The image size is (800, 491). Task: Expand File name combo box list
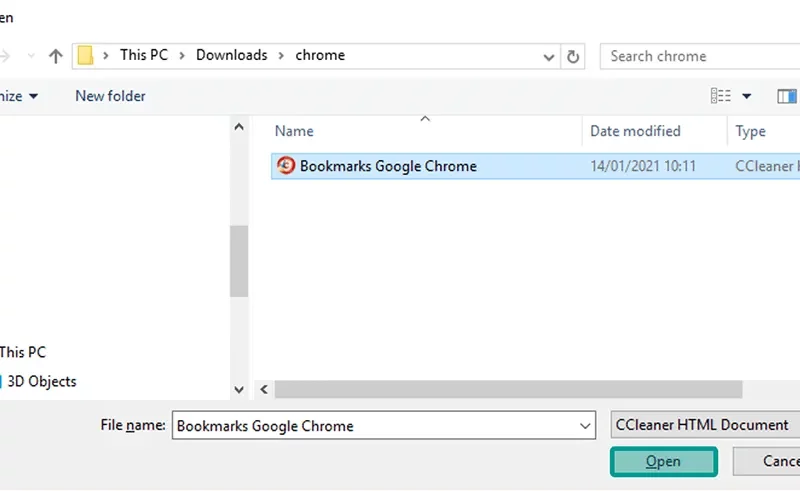pyautogui.click(x=585, y=425)
